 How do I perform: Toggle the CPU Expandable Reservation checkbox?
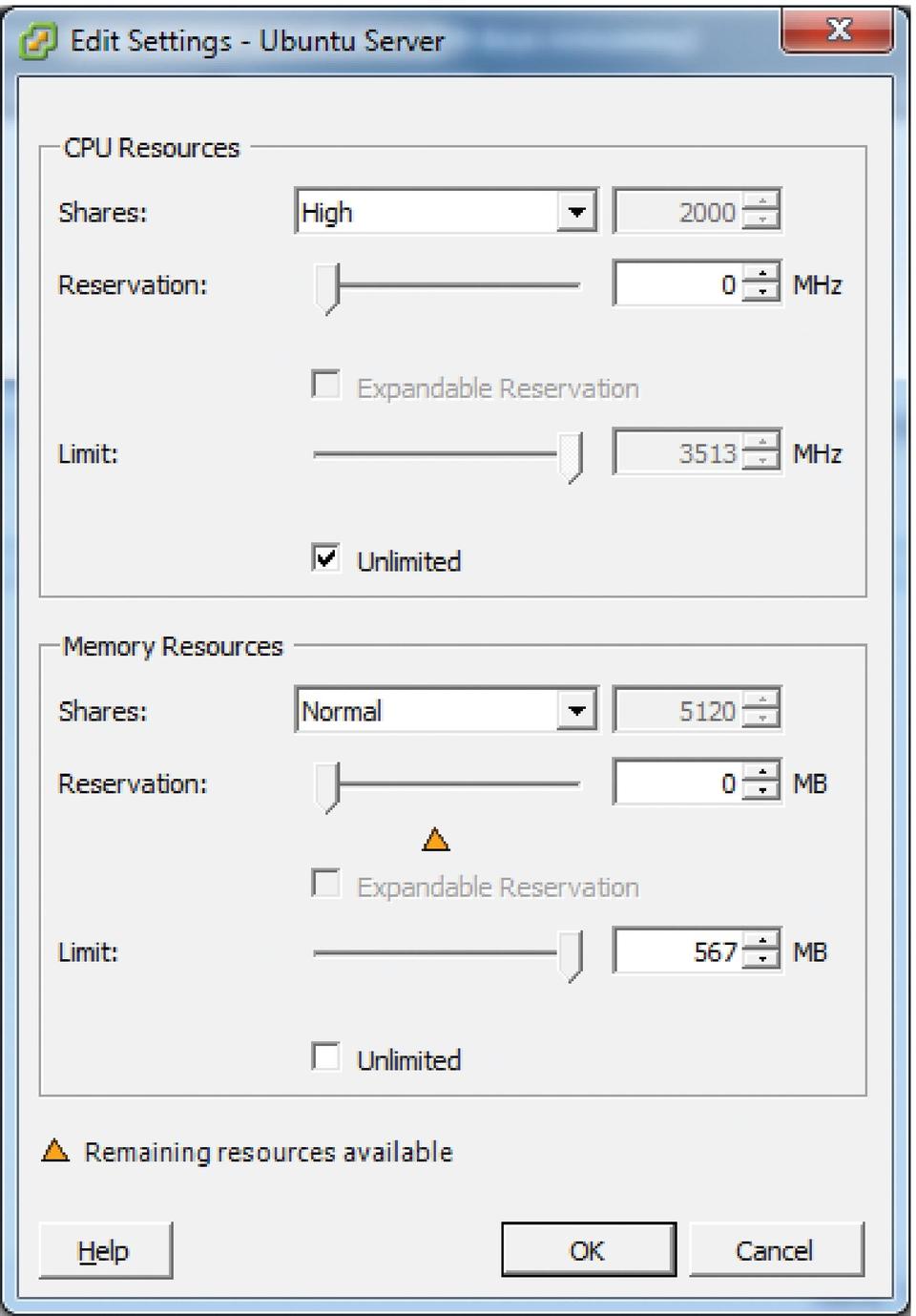click(326, 386)
